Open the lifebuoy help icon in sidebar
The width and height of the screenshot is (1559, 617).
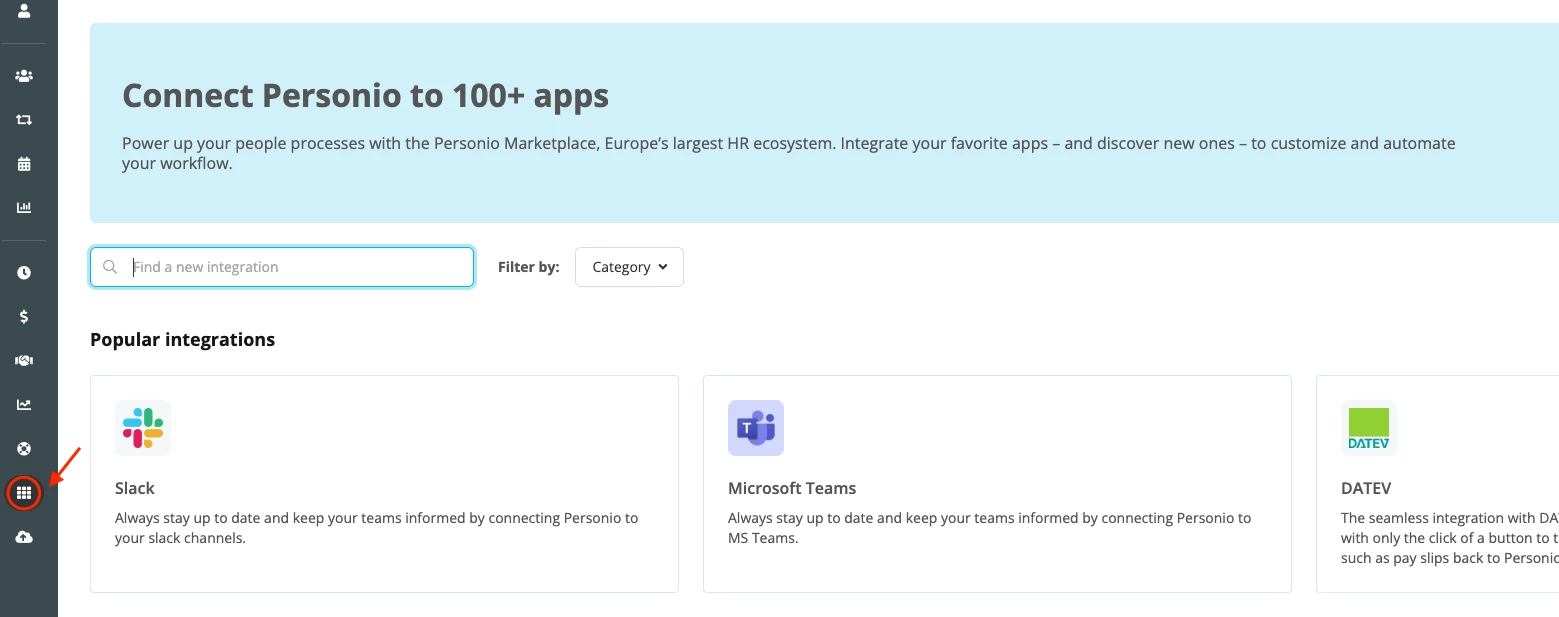coord(24,449)
